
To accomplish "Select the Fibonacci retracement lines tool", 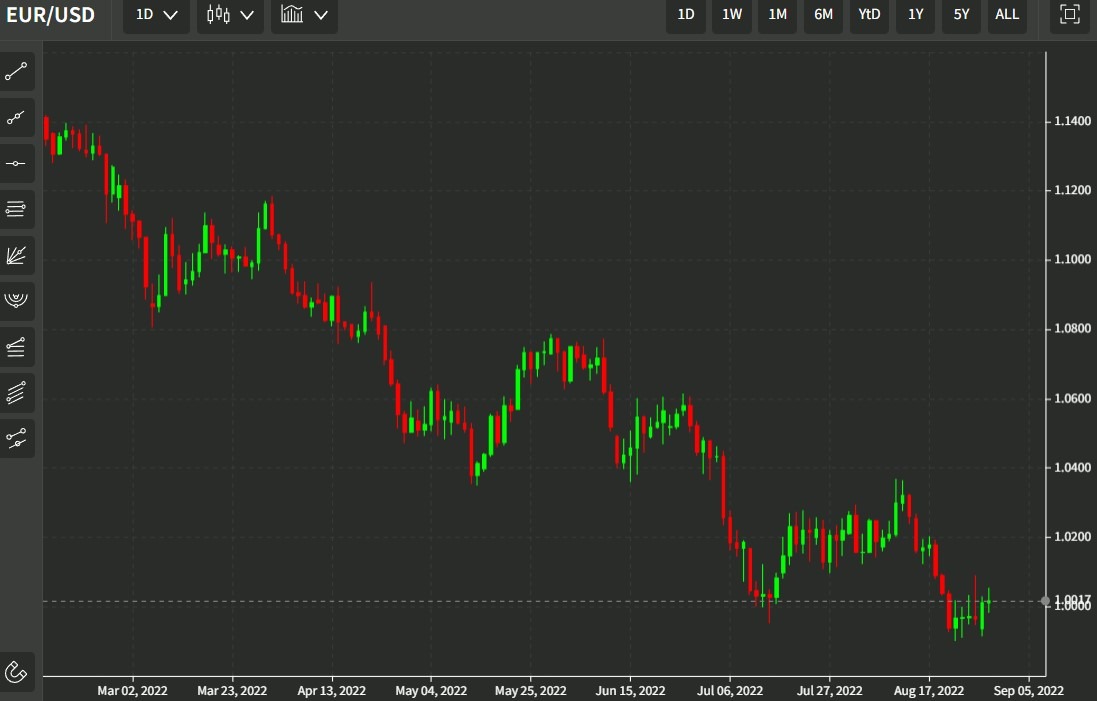I will pos(16,347).
